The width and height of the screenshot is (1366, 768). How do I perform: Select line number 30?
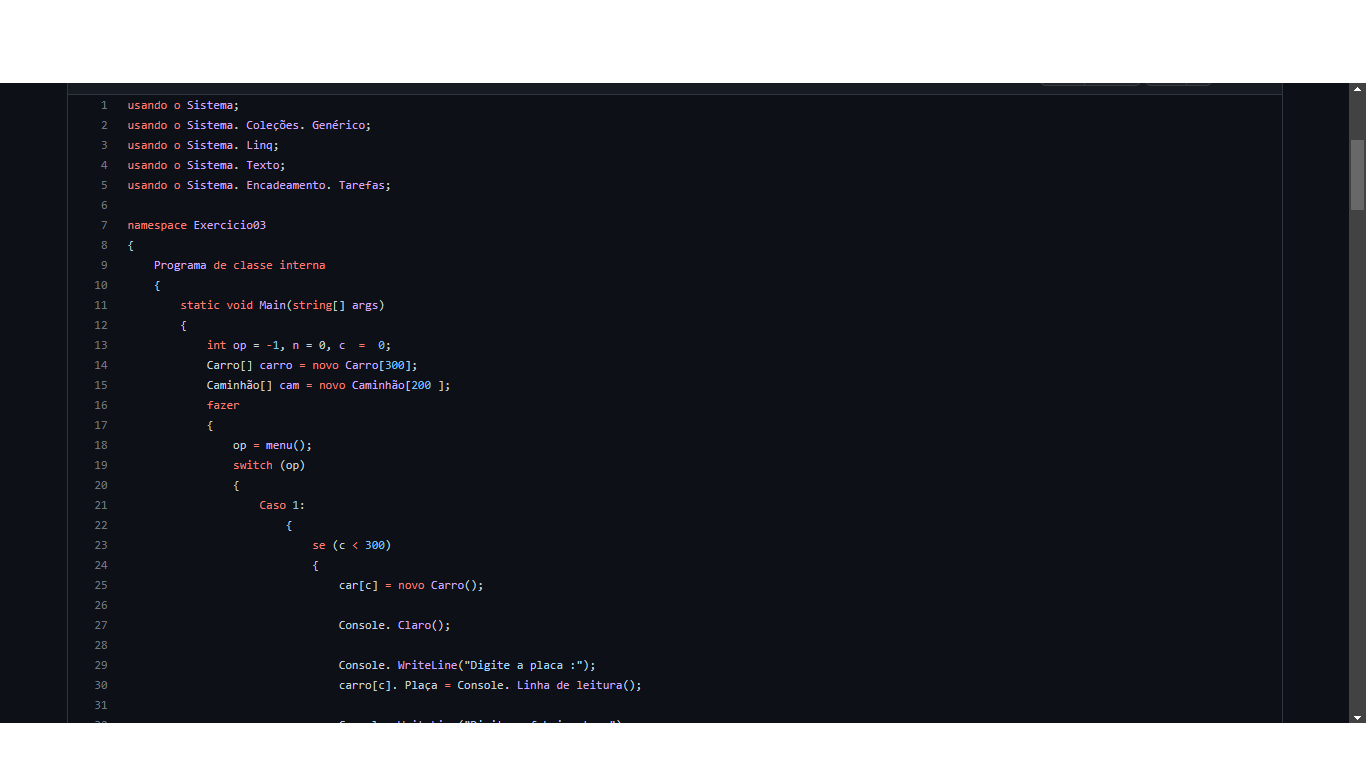pos(101,685)
